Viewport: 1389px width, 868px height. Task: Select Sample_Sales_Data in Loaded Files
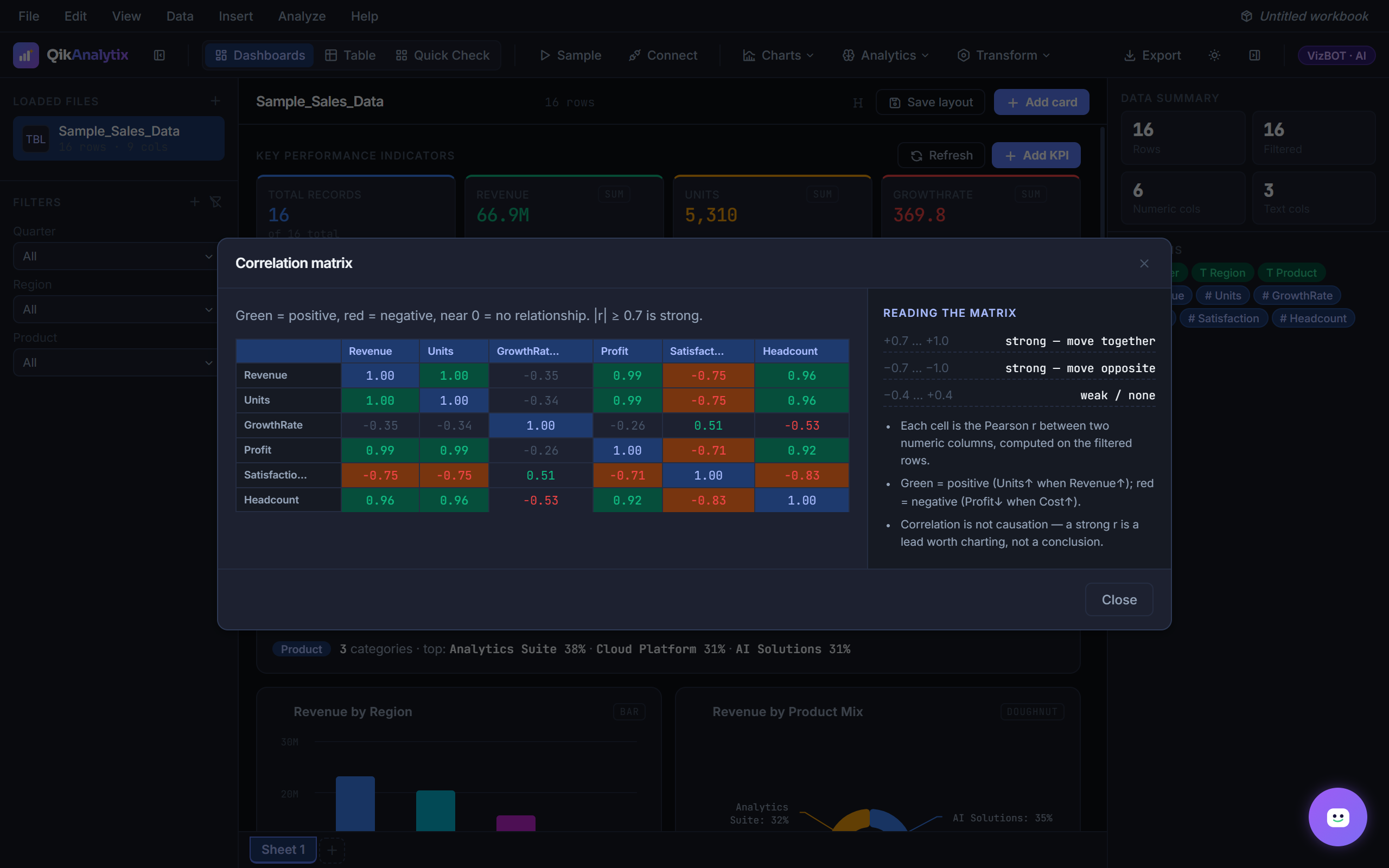tap(119, 138)
